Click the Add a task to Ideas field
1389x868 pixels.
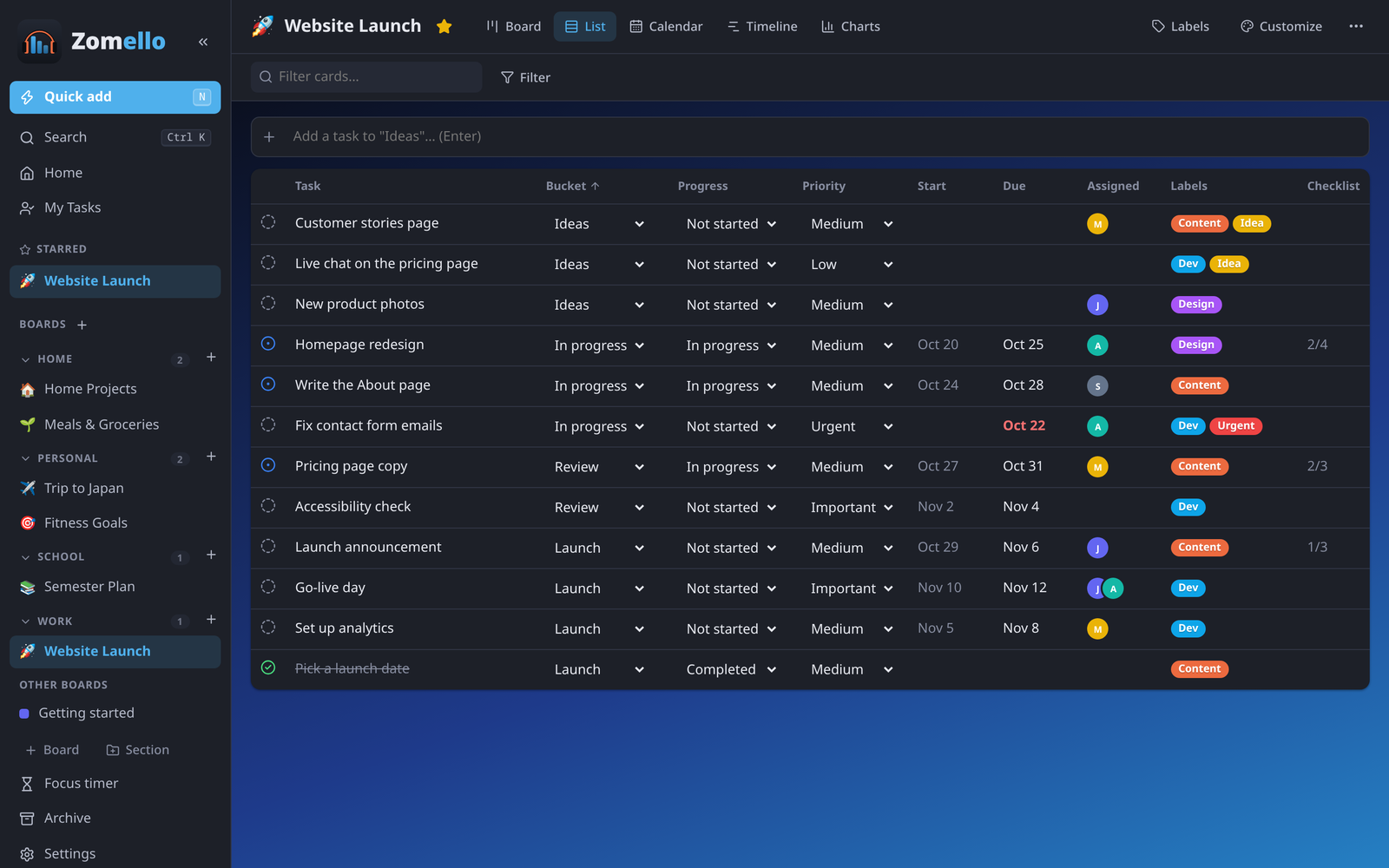(810, 137)
